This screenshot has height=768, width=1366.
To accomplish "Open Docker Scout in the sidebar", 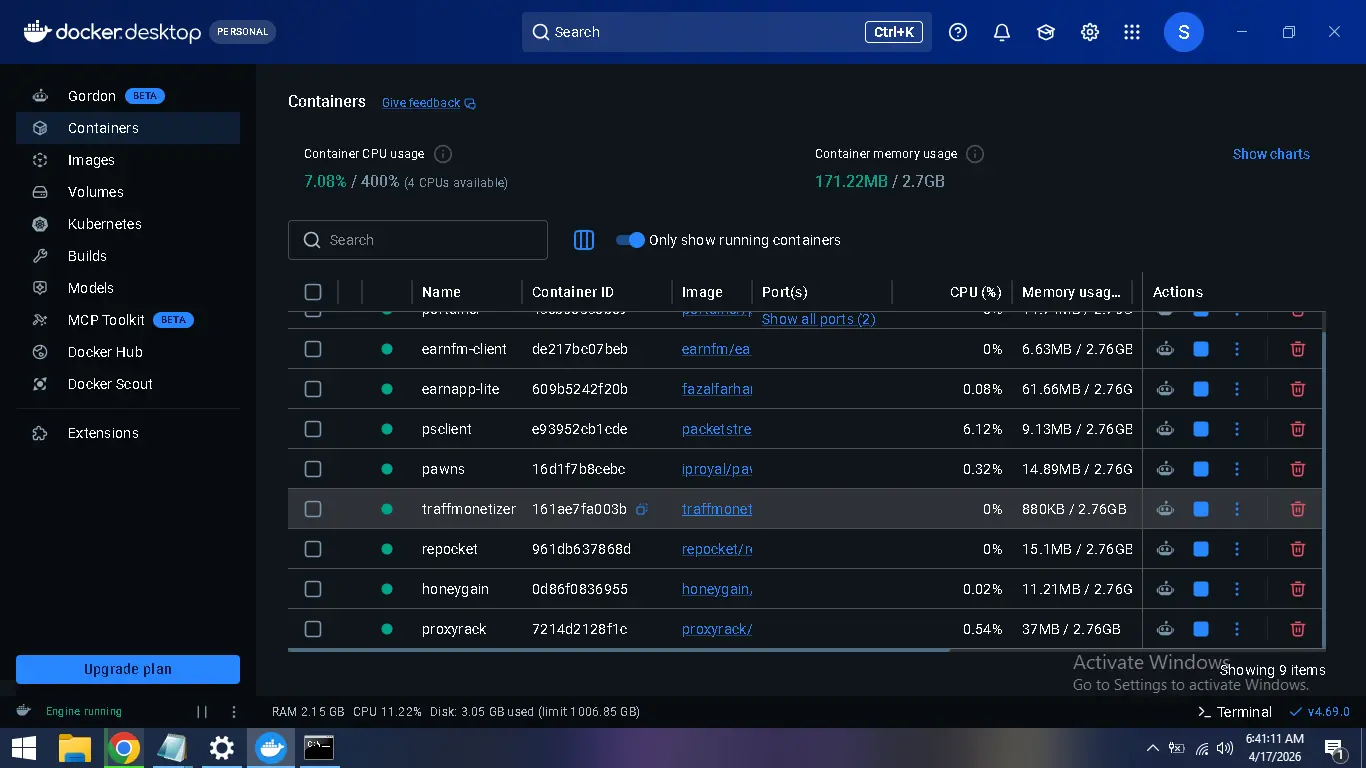I will point(128,384).
